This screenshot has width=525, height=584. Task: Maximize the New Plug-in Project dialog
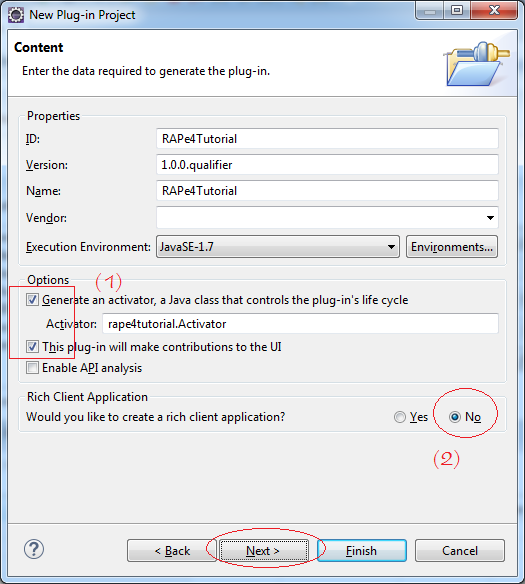click(x=457, y=10)
